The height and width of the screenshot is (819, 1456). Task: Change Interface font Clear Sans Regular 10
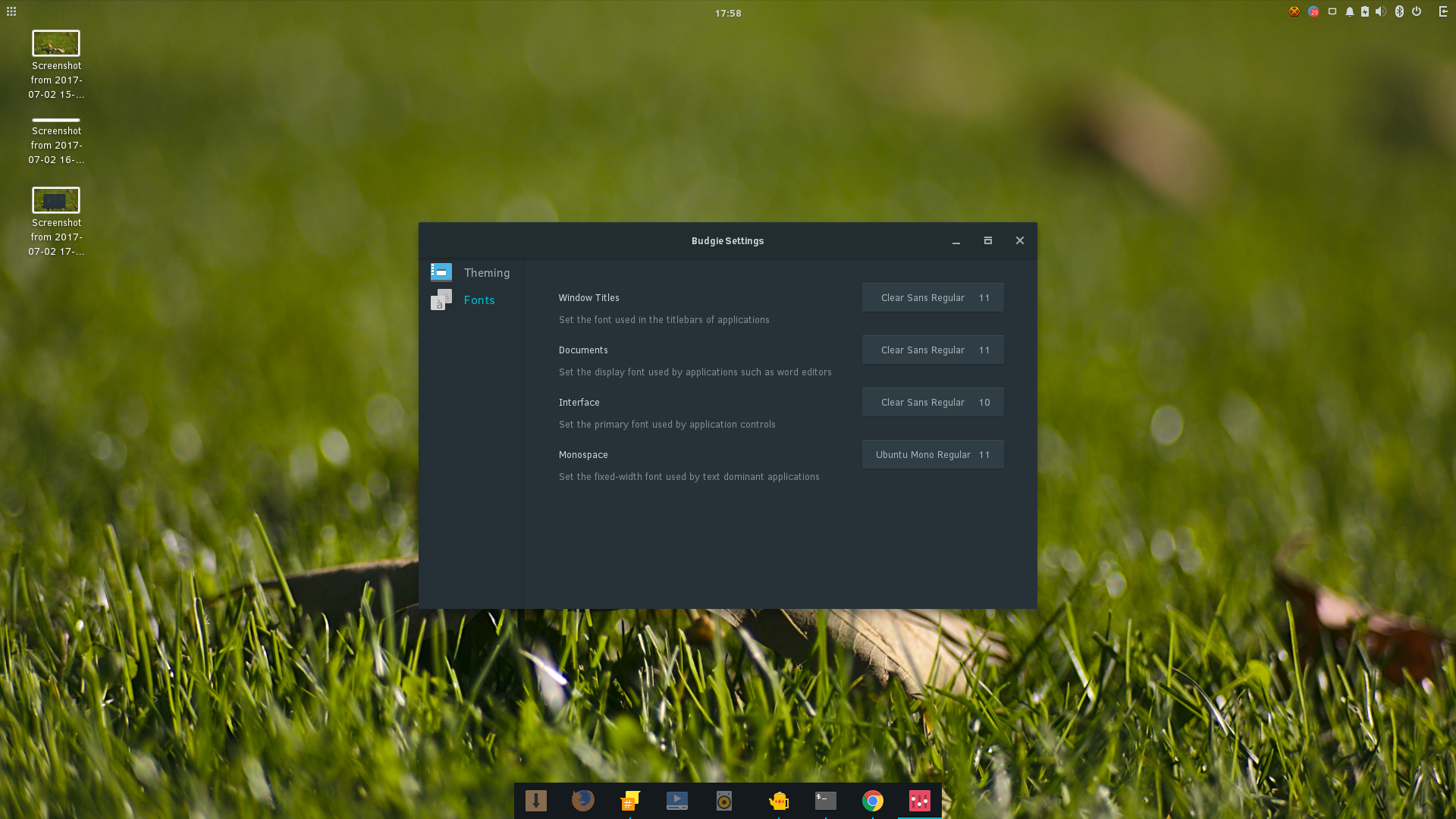(x=933, y=402)
